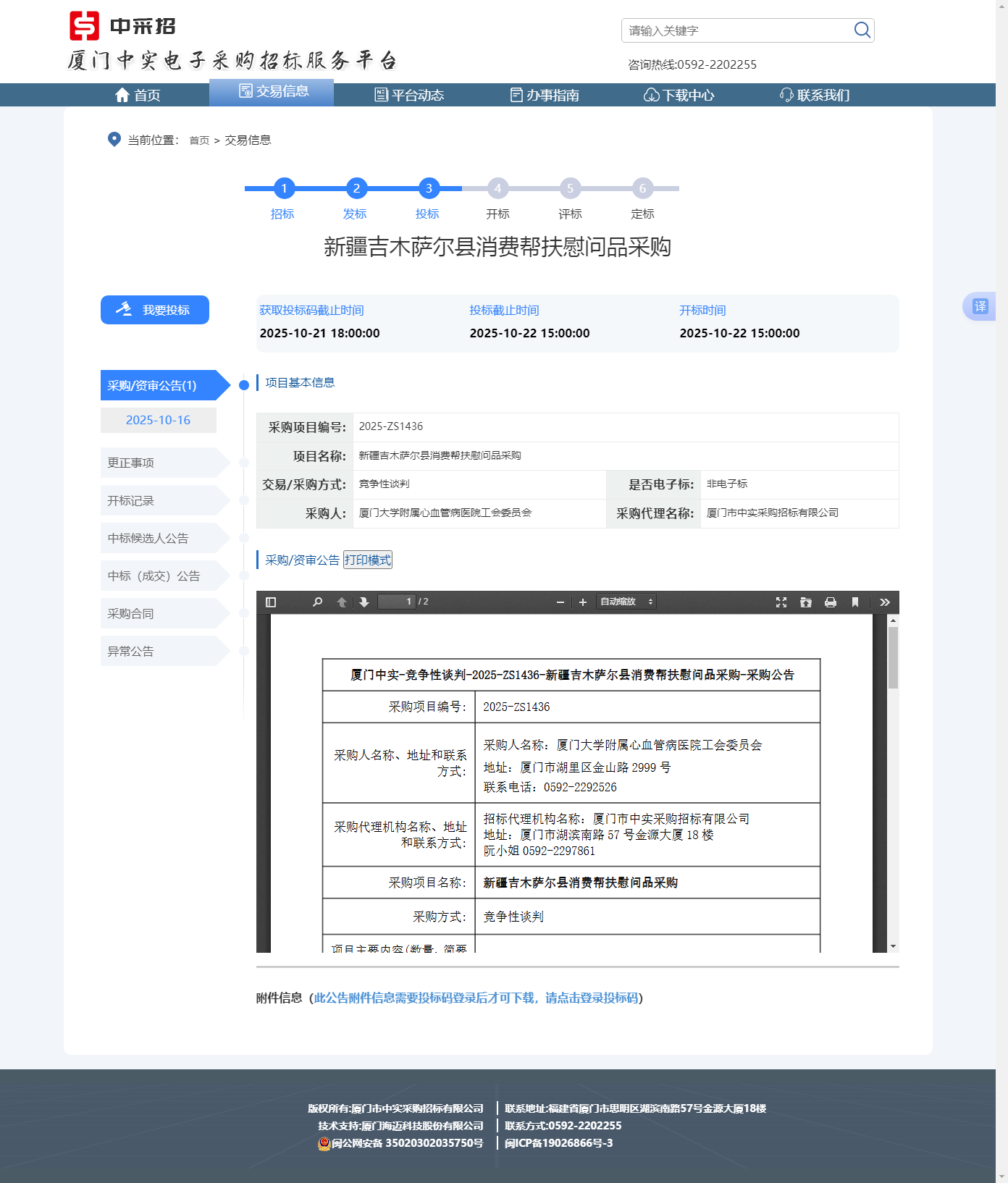This screenshot has width=1008, height=1183.
Task: Click the translate floating button
Action: pyautogui.click(x=980, y=306)
